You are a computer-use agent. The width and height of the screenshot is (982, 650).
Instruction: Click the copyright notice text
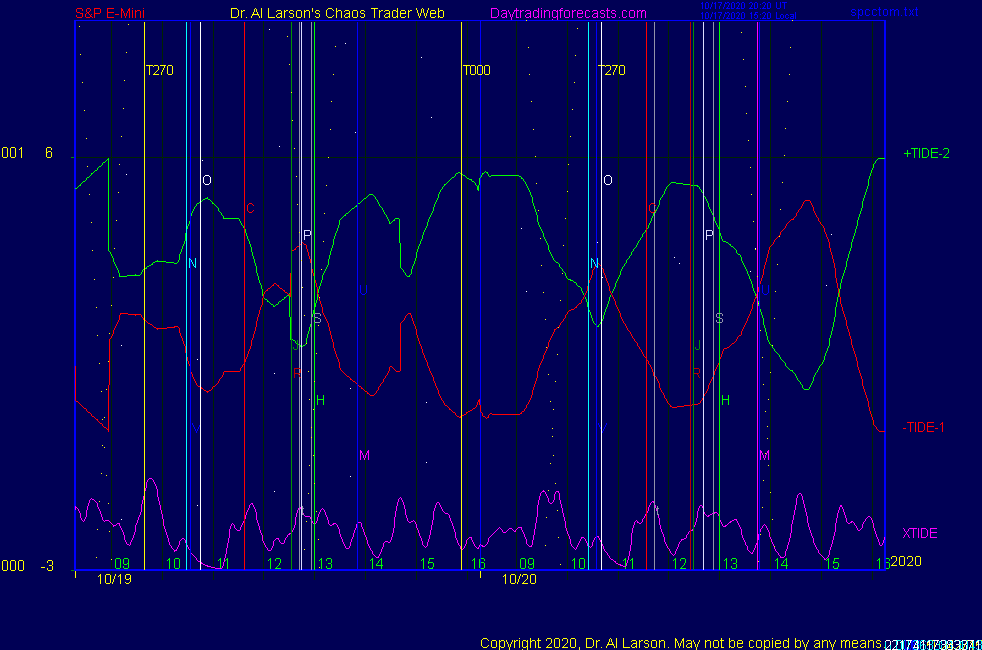(x=680, y=643)
